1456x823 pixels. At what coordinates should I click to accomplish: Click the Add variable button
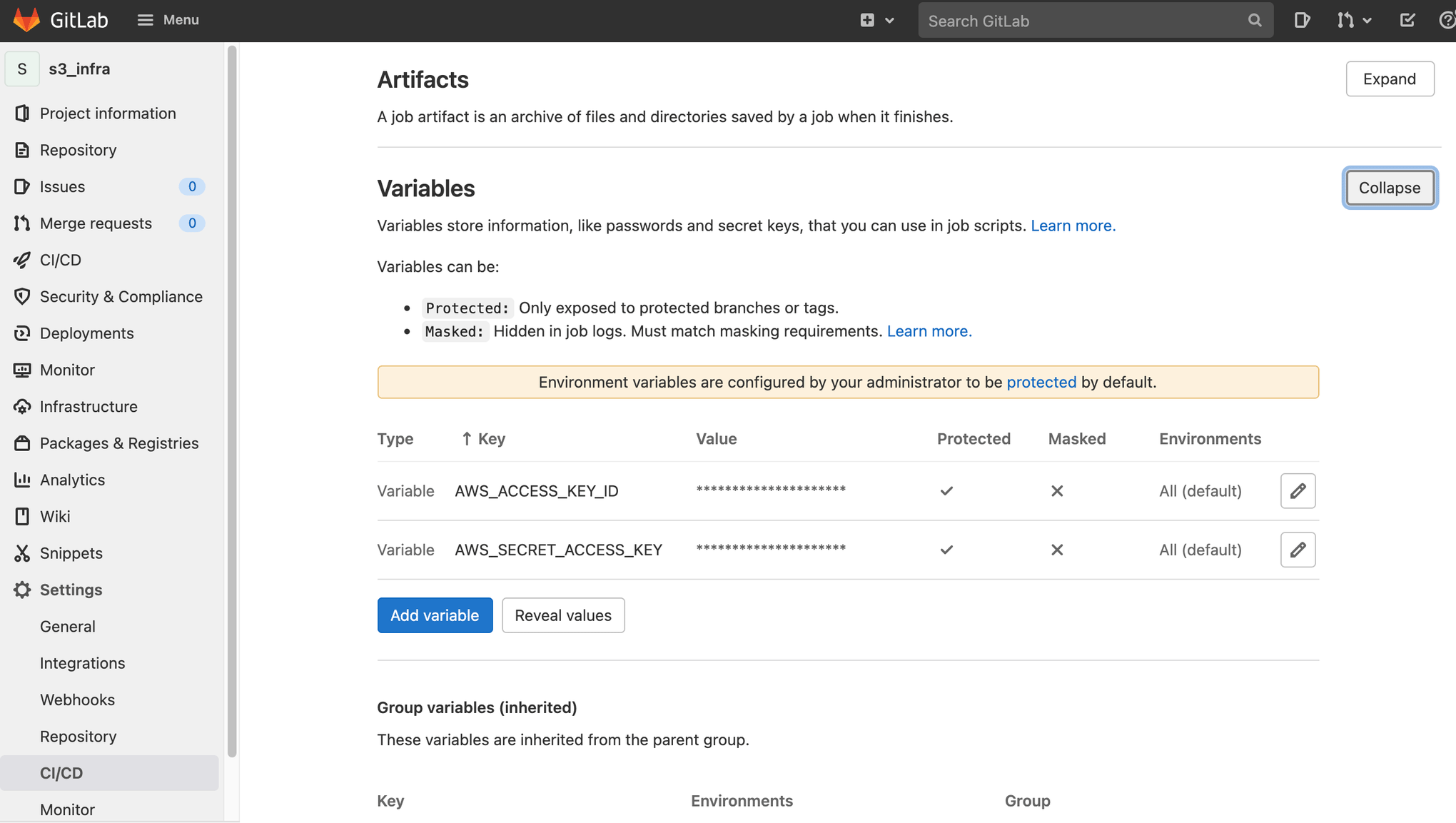(x=434, y=615)
